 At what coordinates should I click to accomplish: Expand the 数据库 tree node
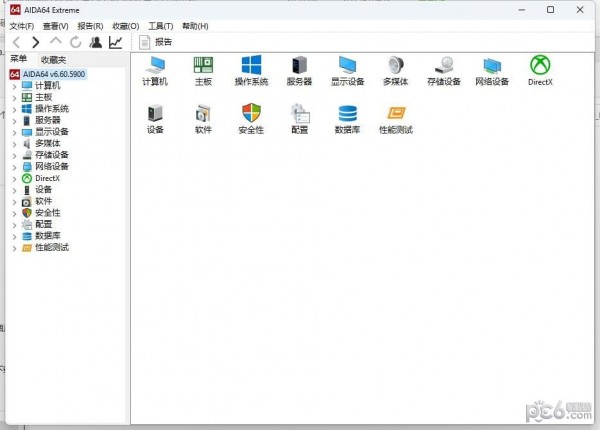pyautogui.click(x=14, y=236)
